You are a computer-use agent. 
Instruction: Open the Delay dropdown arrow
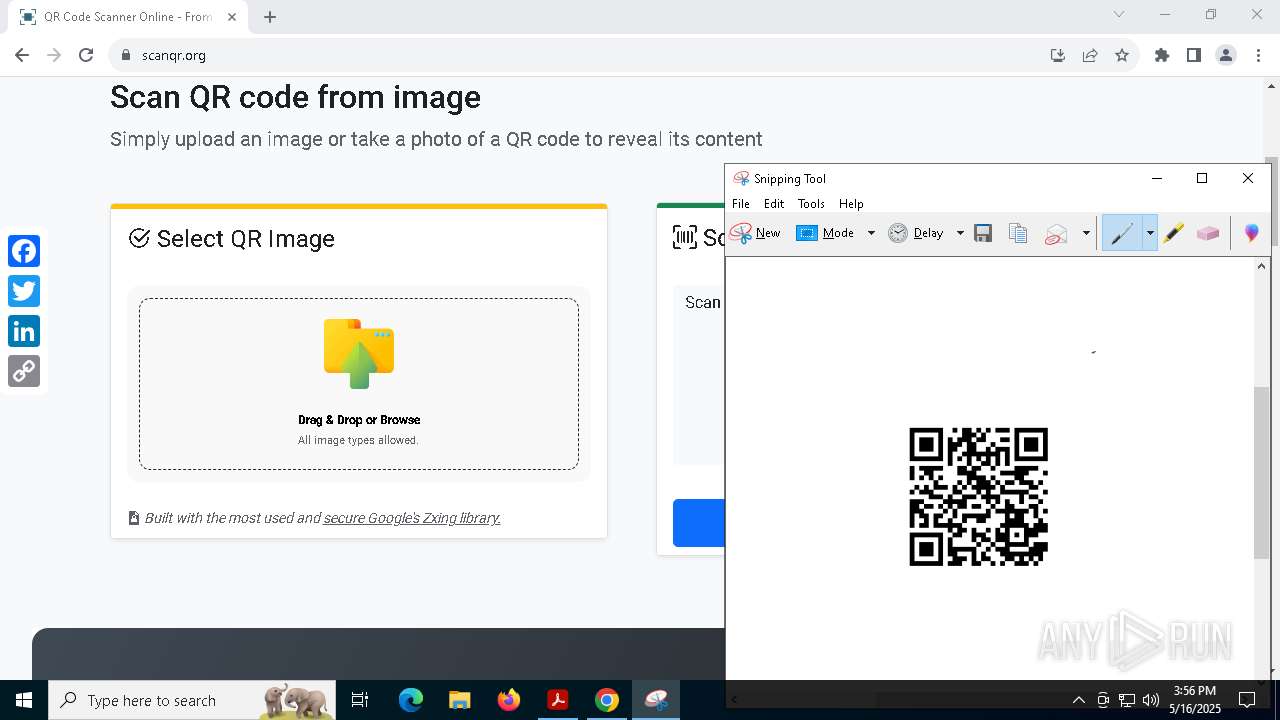tap(960, 233)
